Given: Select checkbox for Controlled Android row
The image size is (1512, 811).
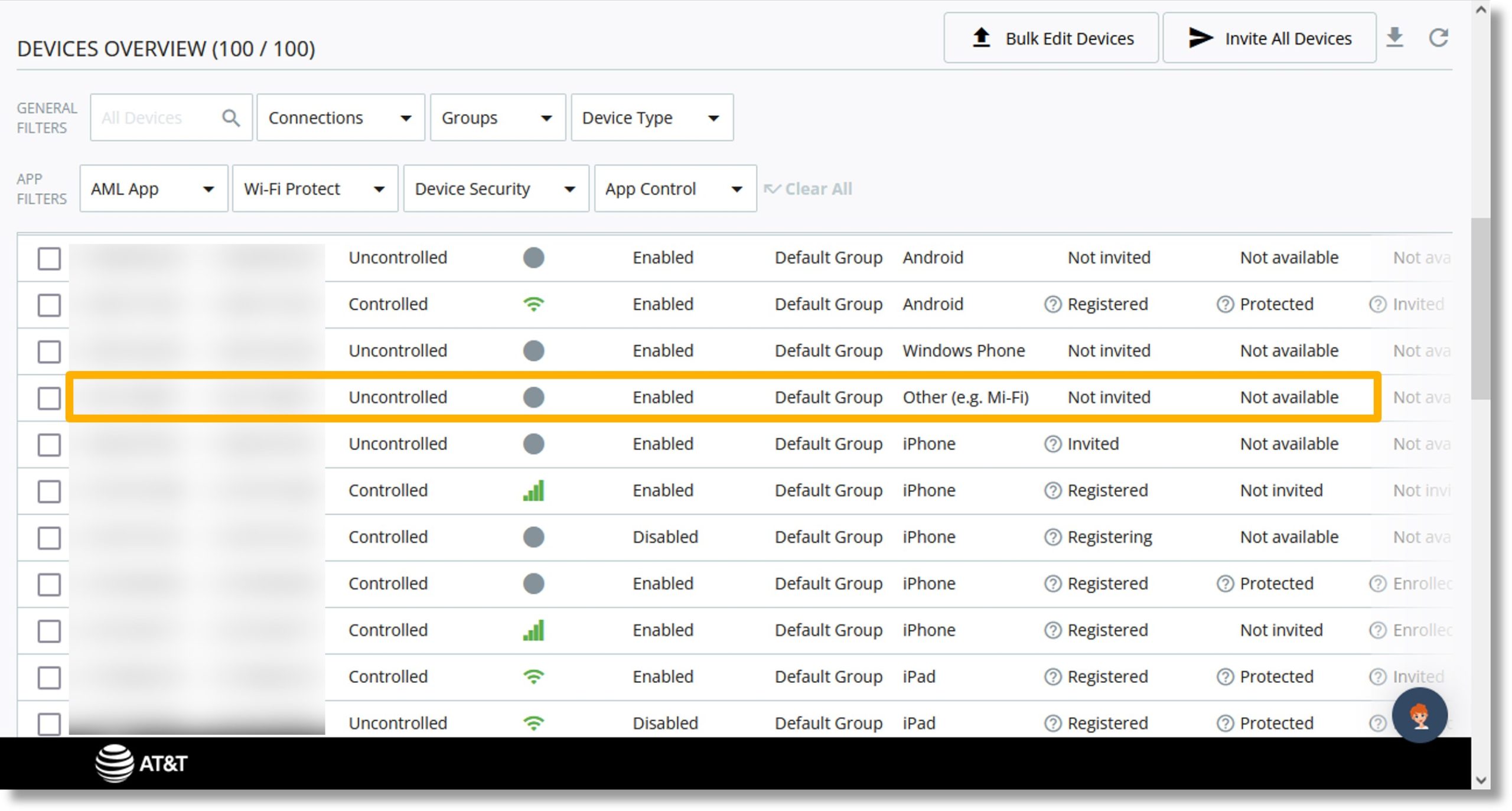Looking at the screenshot, I should click(x=49, y=305).
